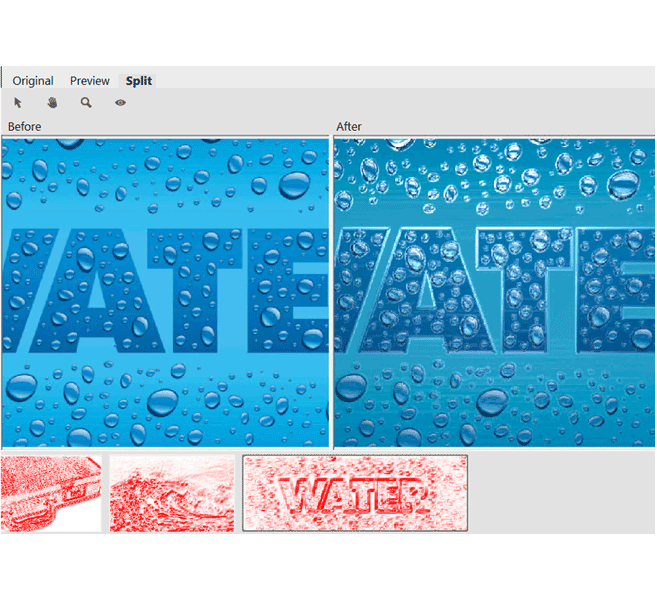657x600 pixels.
Task: Click empty gray area right of the thumbnails
Action: click(x=560, y=493)
